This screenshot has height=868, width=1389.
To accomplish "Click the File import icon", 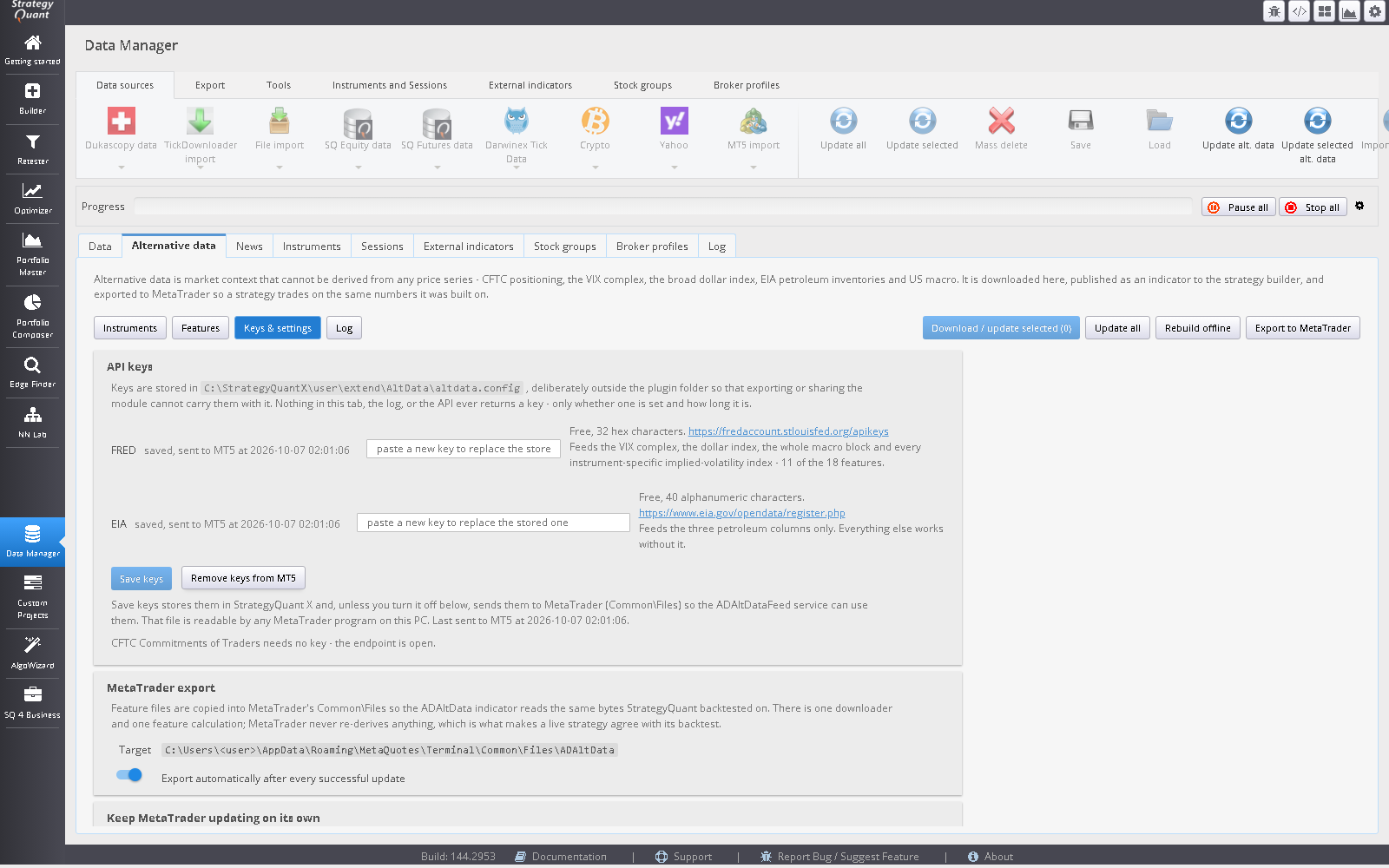I will (x=280, y=122).
